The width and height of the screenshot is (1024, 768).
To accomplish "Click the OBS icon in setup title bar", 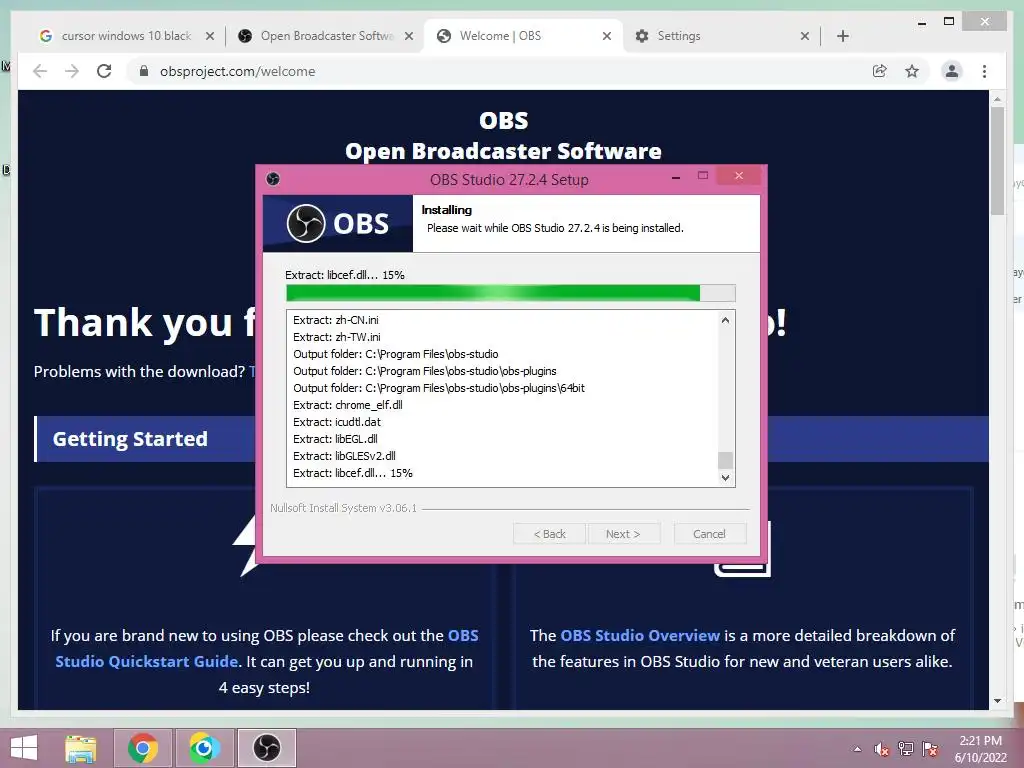I will (273, 179).
